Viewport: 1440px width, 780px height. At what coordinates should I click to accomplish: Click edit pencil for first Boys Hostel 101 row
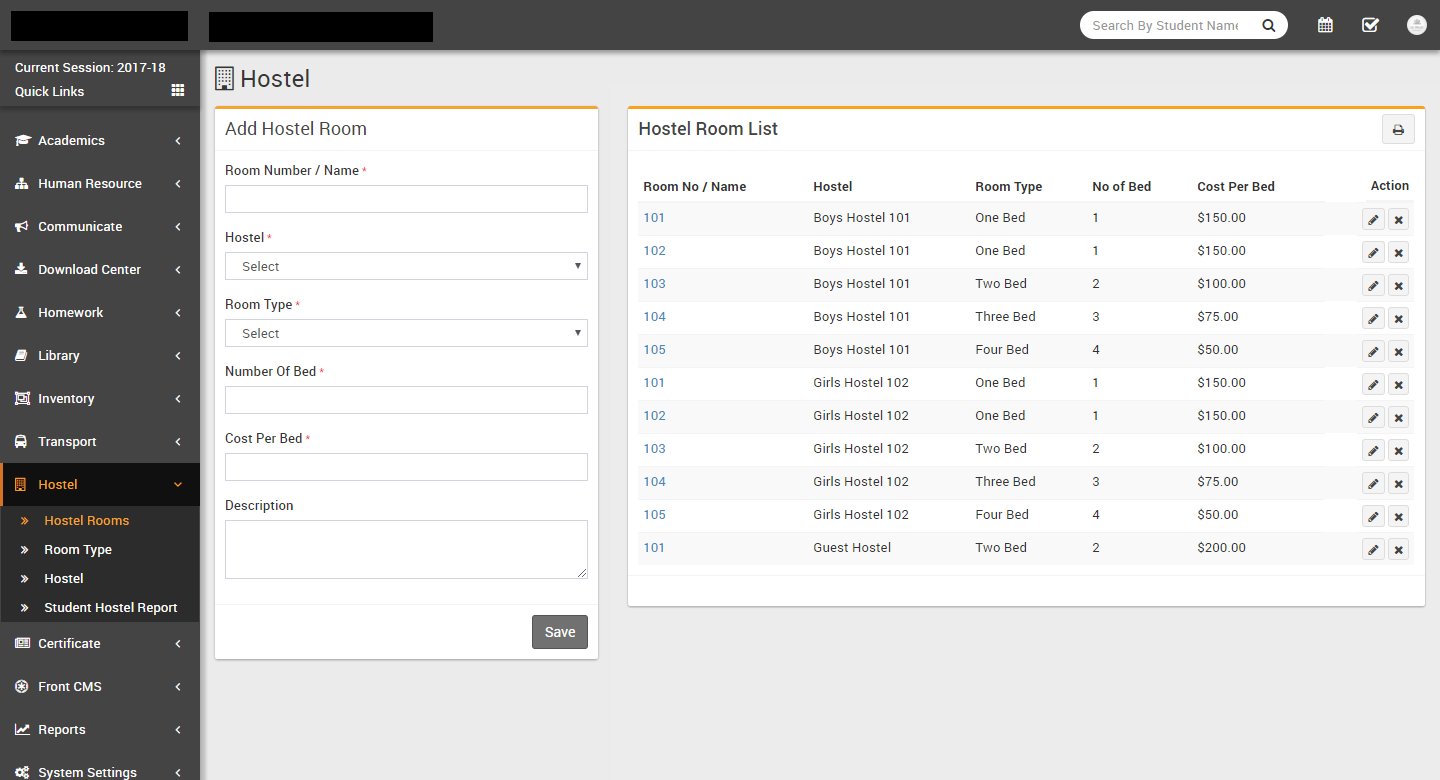click(1373, 220)
